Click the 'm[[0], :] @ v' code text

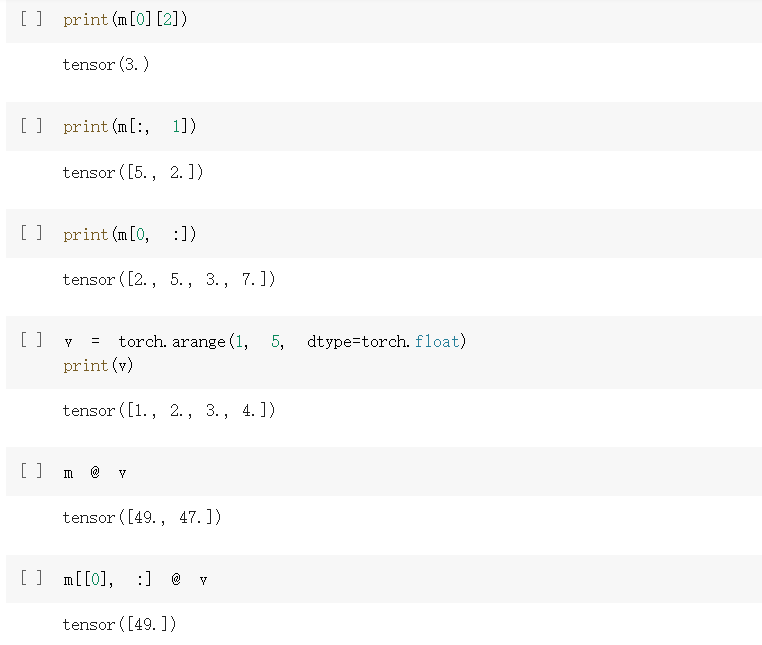click(135, 580)
